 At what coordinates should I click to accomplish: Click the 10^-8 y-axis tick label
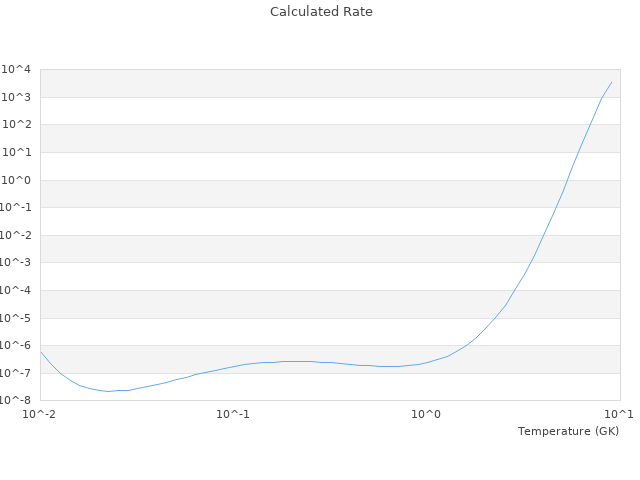coord(15,401)
